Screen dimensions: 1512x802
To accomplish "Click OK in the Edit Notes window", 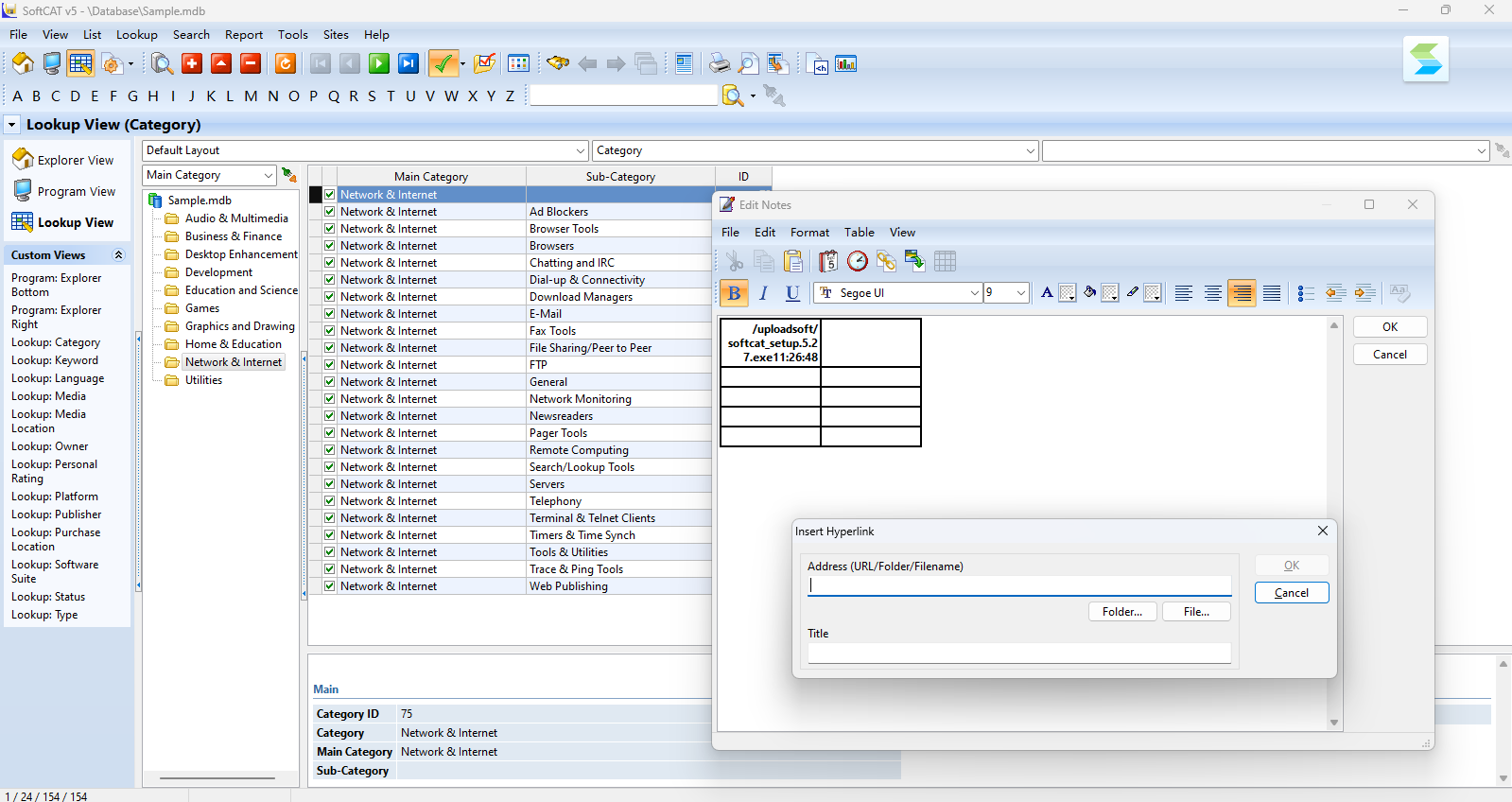I will [x=1390, y=327].
